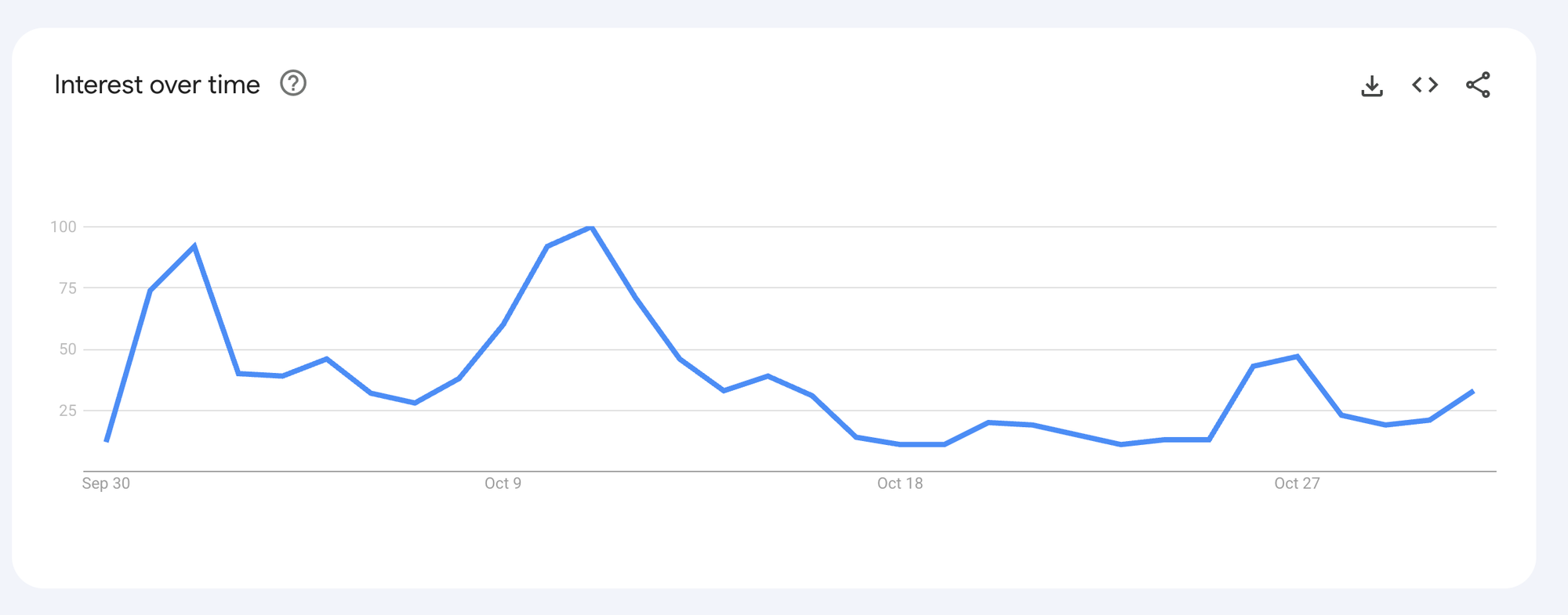Click the line point above Oct 18 label
The width and height of the screenshot is (1568, 615).
900,444
